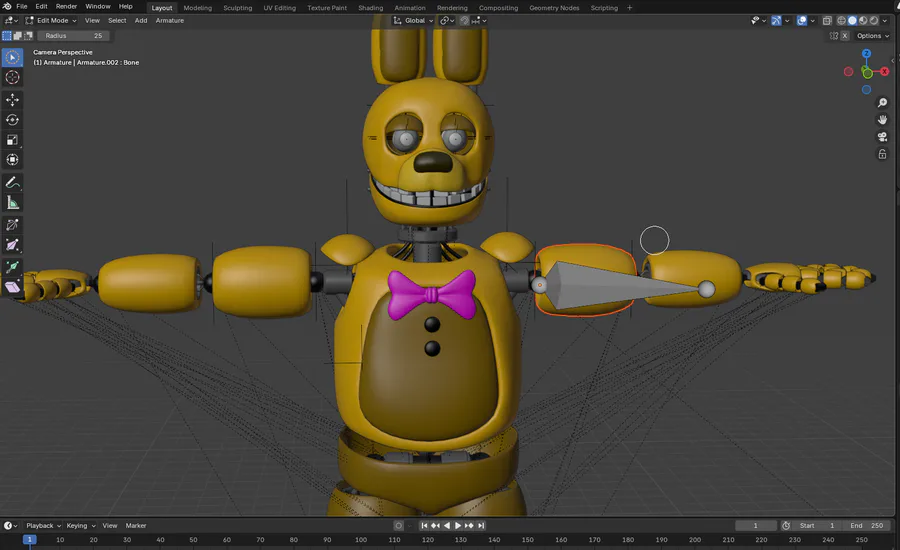The image size is (900, 550).
Task: Open the Keying dropdown
Action: coord(80,525)
